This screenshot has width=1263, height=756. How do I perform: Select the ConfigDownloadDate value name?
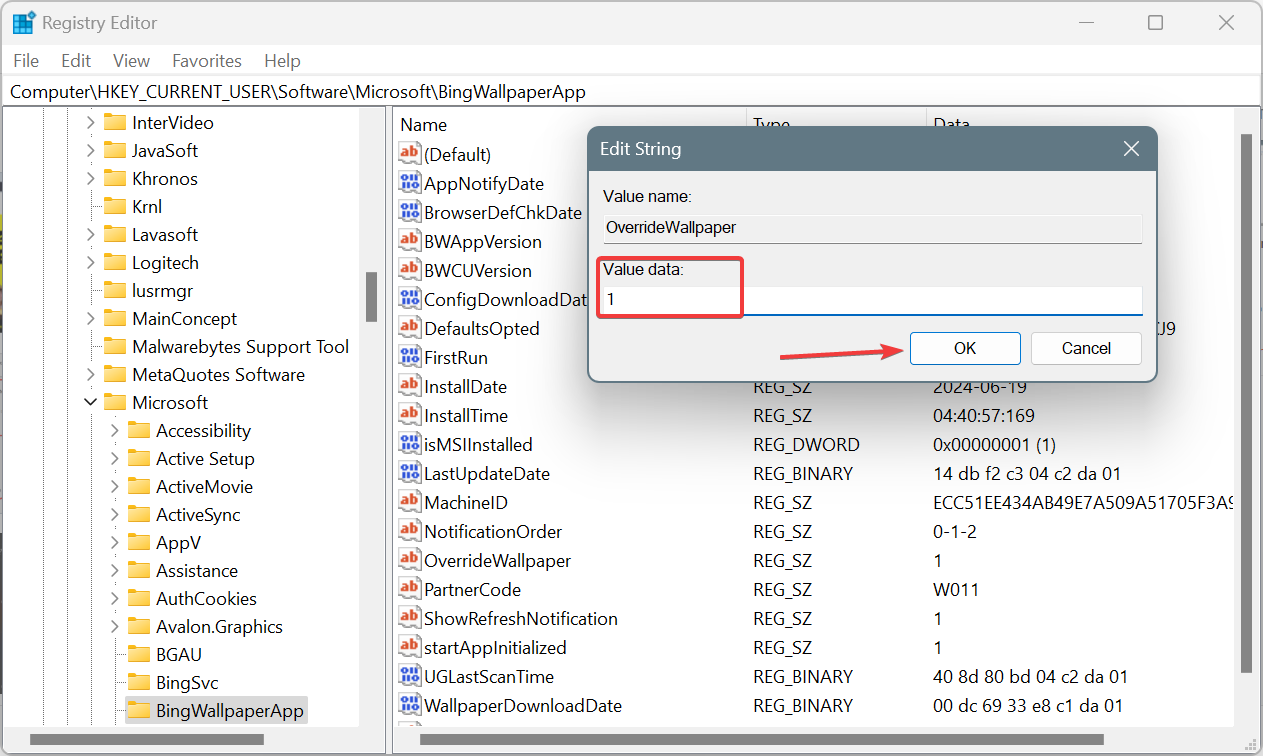505,299
